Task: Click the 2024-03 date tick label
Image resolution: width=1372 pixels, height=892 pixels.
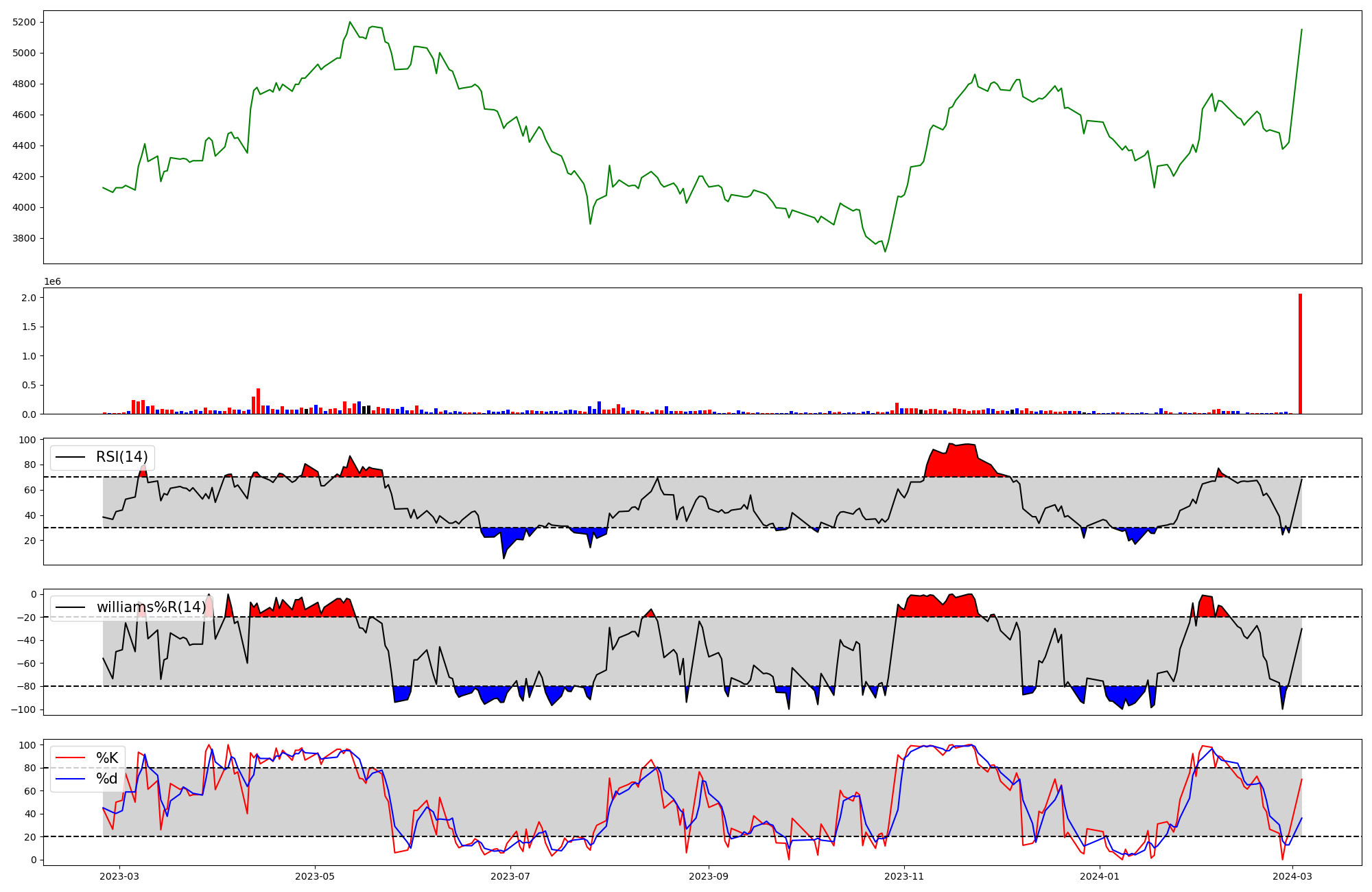Action: (1293, 876)
